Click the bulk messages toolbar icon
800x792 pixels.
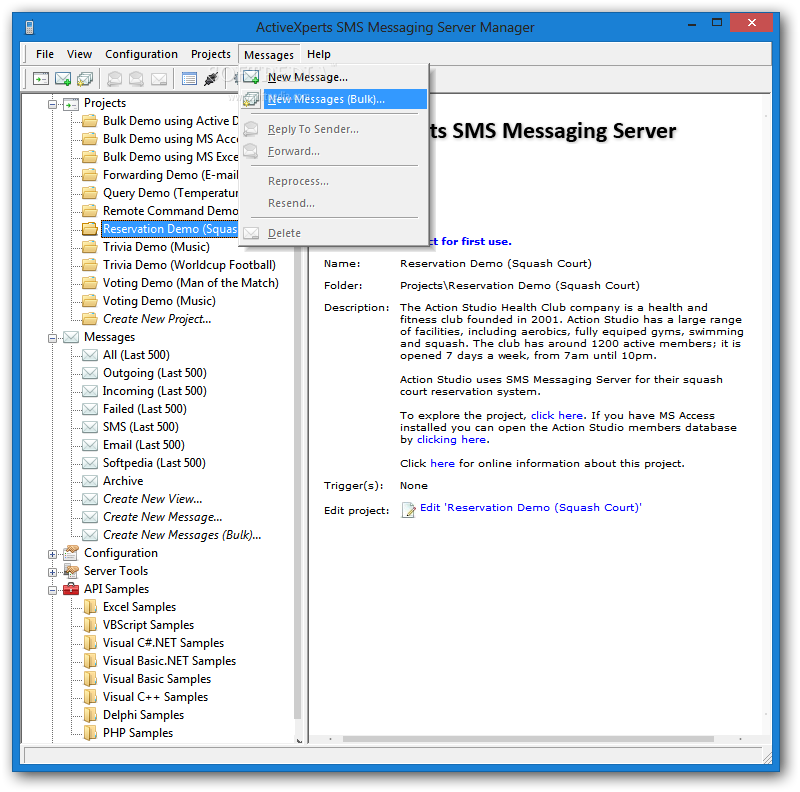(x=85, y=79)
